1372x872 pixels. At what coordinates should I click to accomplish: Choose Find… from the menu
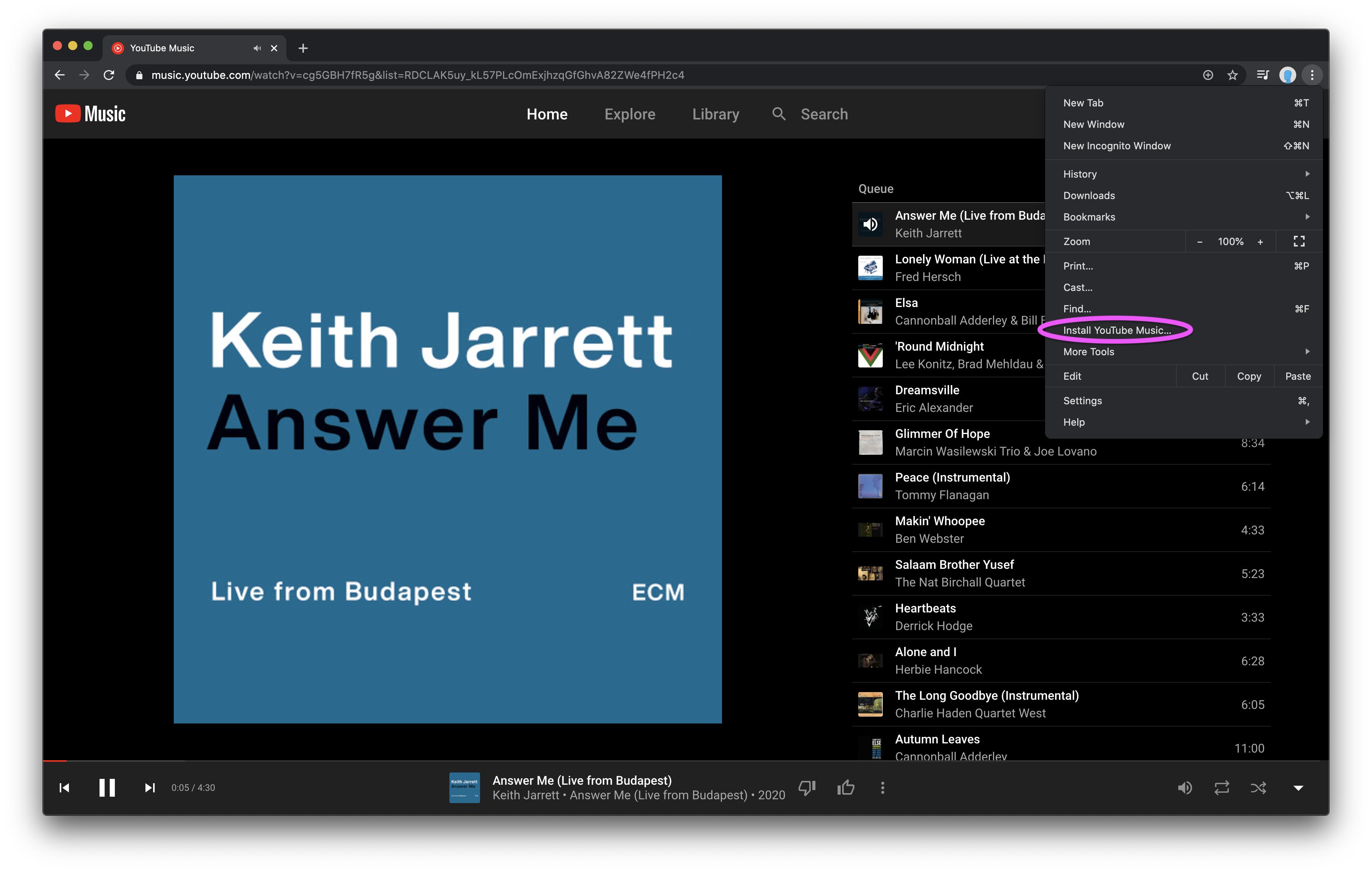tap(1184, 309)
